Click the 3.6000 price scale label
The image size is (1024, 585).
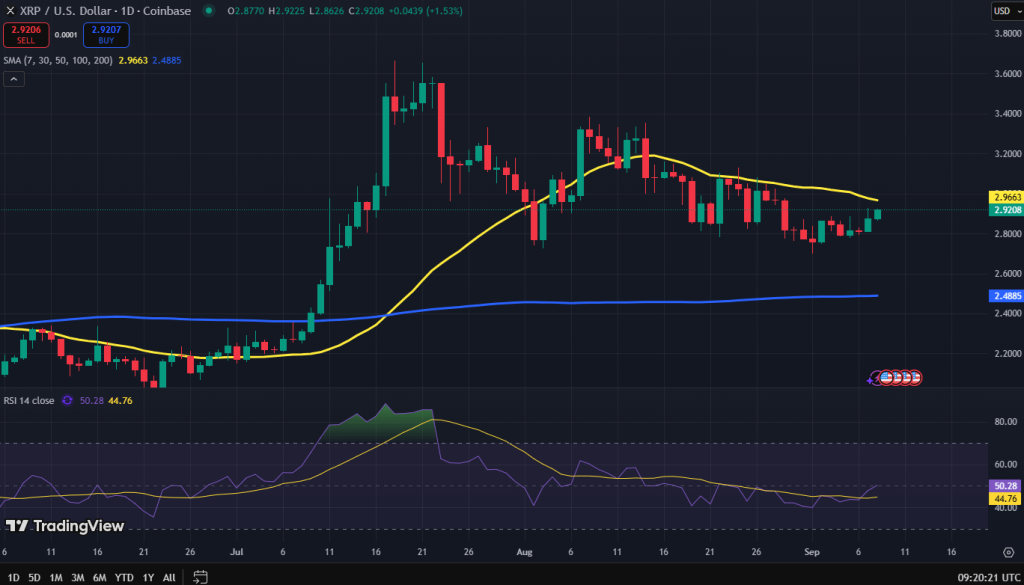pyautogui.click(x=1006, y=73)
